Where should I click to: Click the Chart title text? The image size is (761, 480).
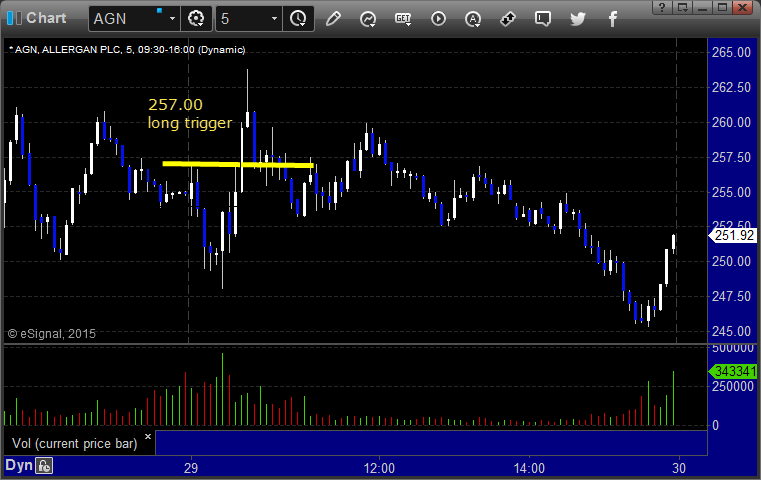(x=46, y=18)
